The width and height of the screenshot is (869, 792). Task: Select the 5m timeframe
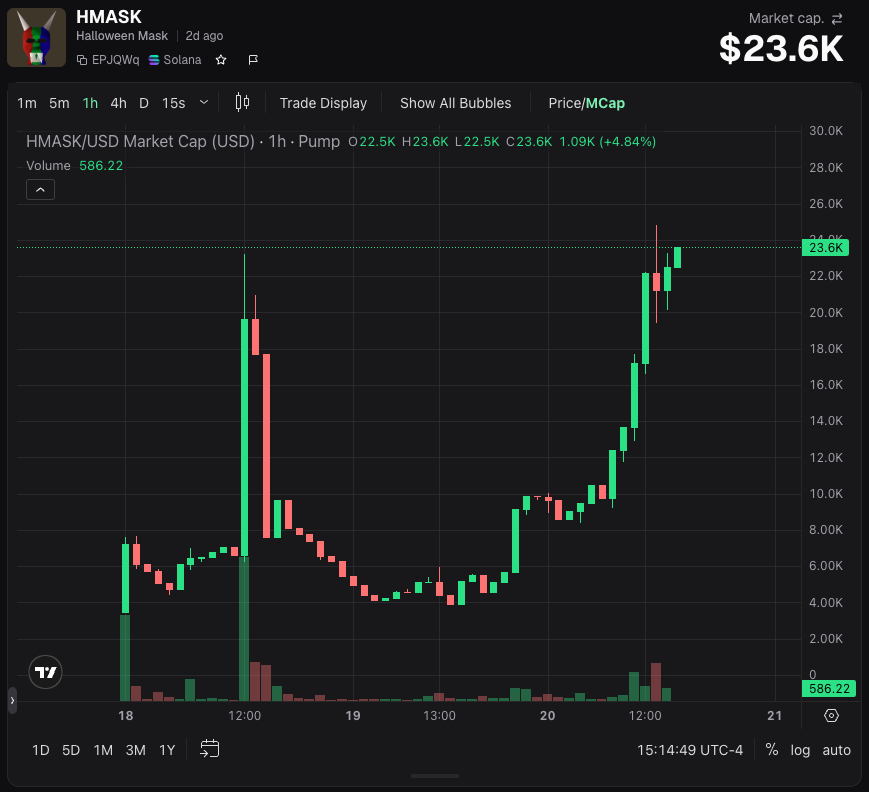(59, 103)
